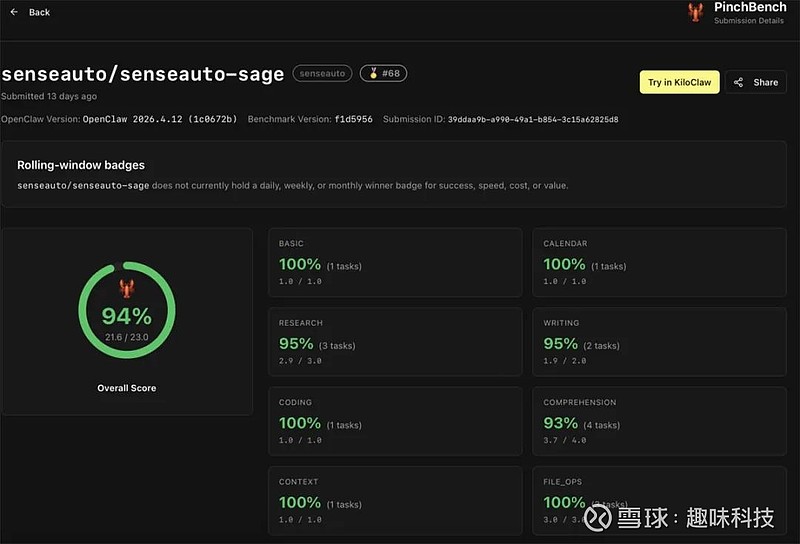Click the 93% value under COMPREHENSION

(560, 423)
